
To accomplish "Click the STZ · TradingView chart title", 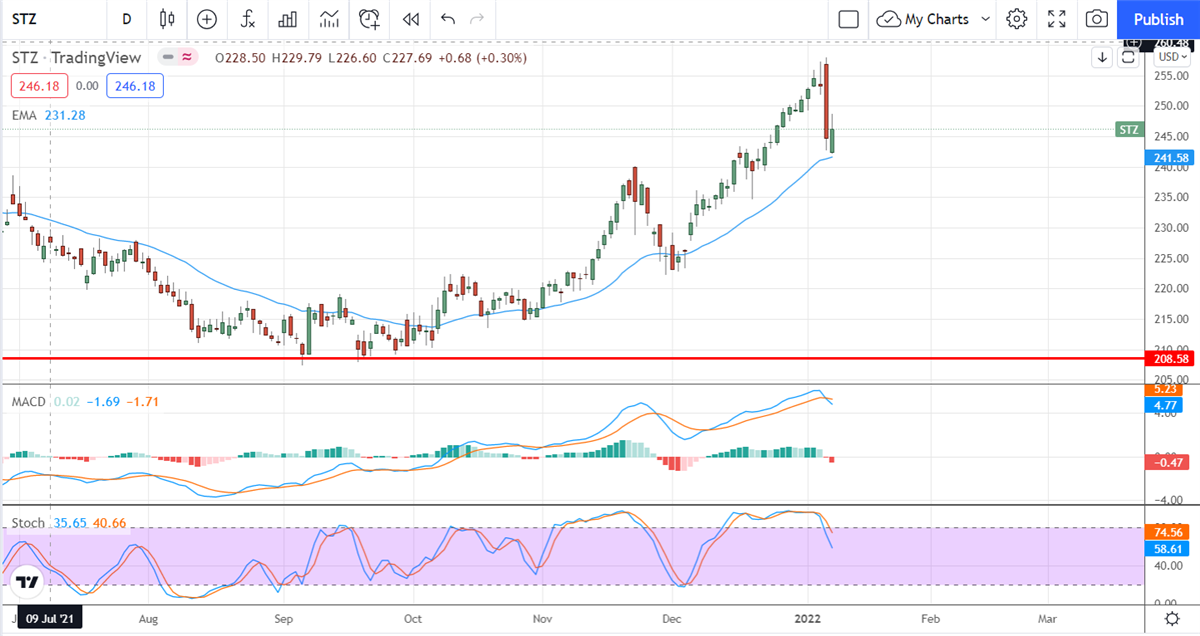I will coord(76,58).
